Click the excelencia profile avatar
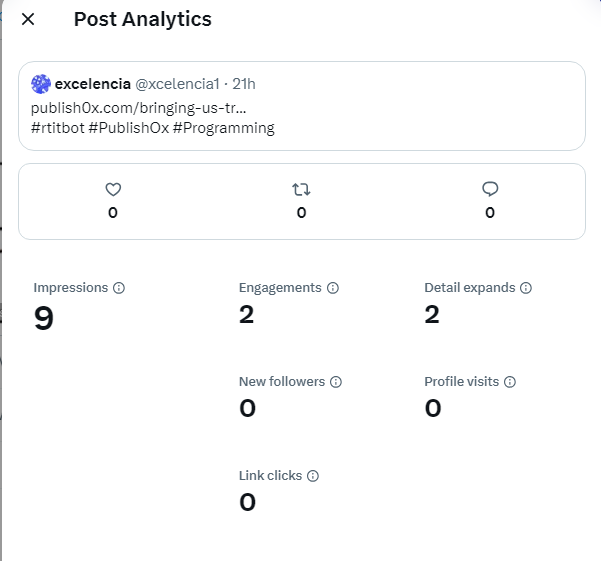Image resolution: width=601 pixels, height=561 pixels. tap(41, 84)
